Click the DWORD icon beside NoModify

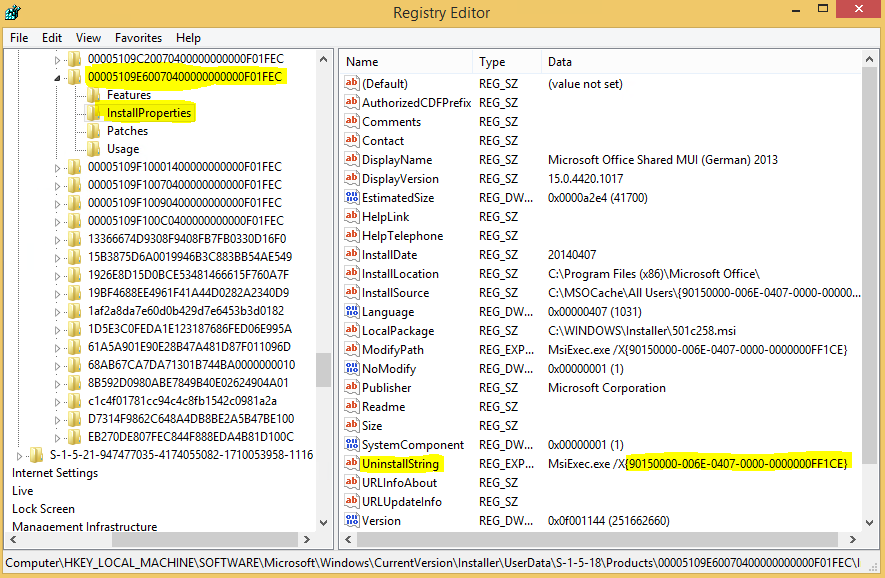(x=352, y=368)
